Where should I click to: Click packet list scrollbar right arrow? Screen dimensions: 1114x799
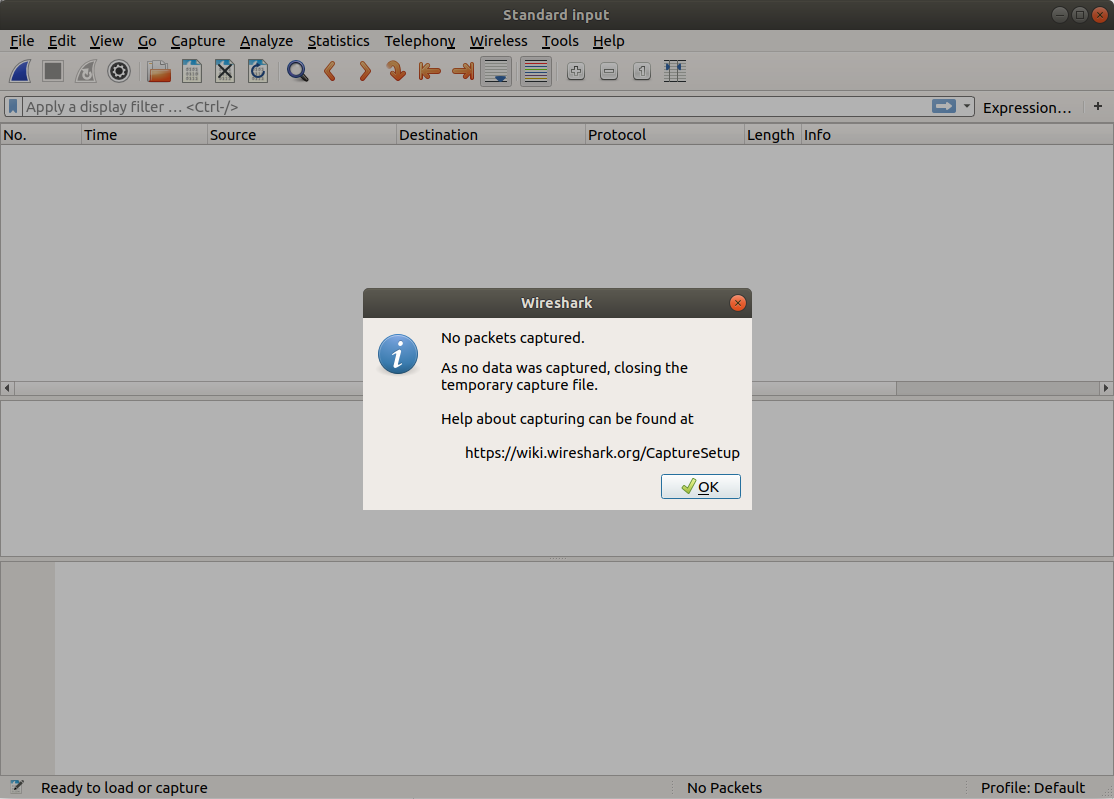coord(1105,388)
